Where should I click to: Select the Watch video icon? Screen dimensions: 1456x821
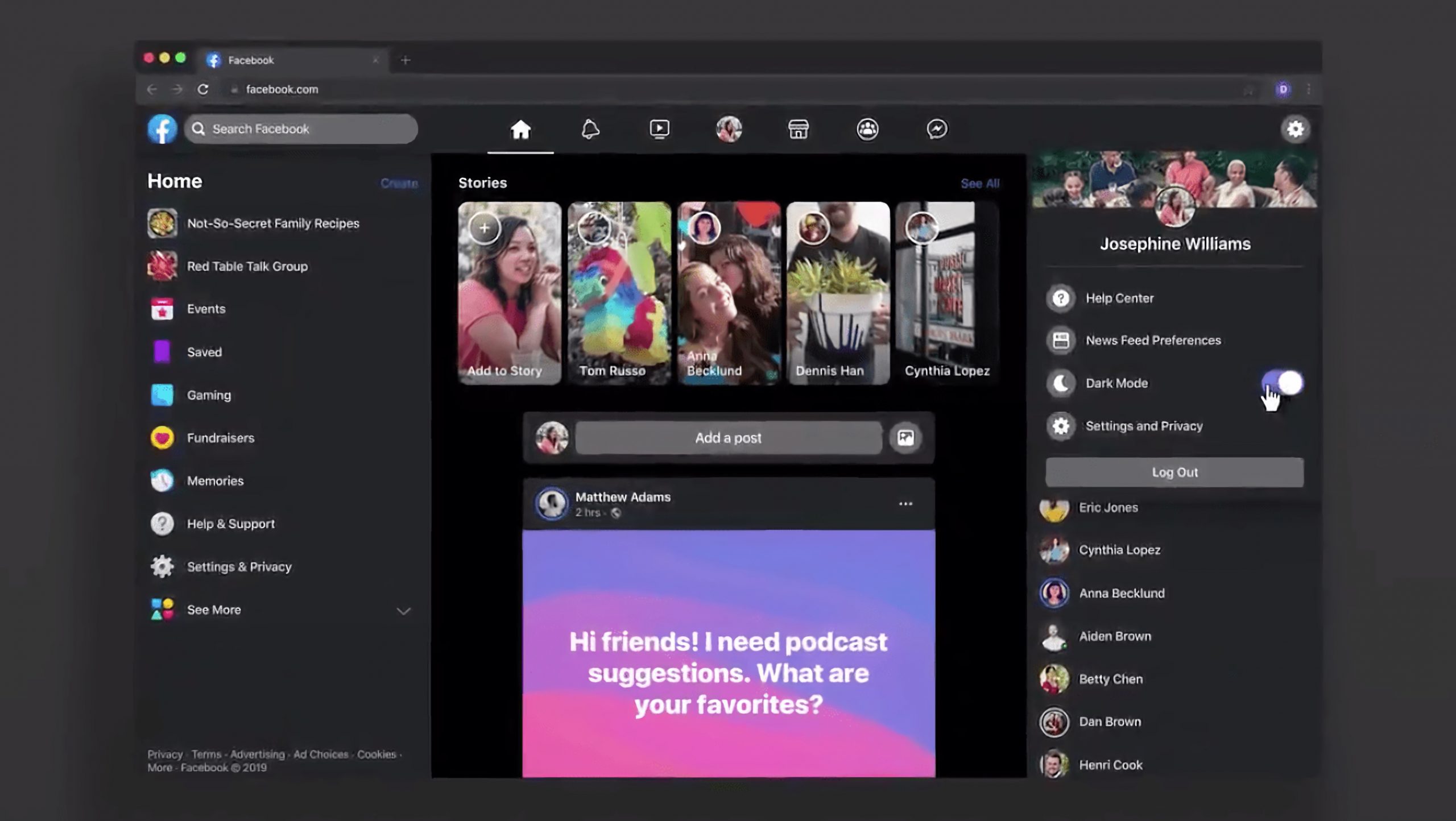[x=659, y=128]
